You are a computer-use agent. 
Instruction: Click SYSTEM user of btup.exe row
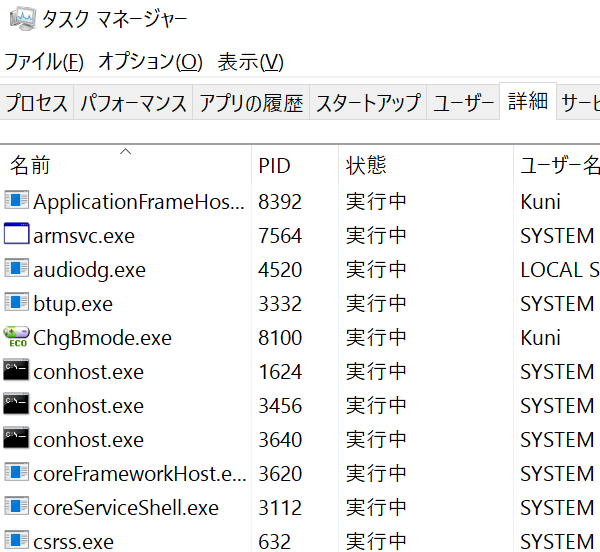pyautogui.click(x=557, y=304)
